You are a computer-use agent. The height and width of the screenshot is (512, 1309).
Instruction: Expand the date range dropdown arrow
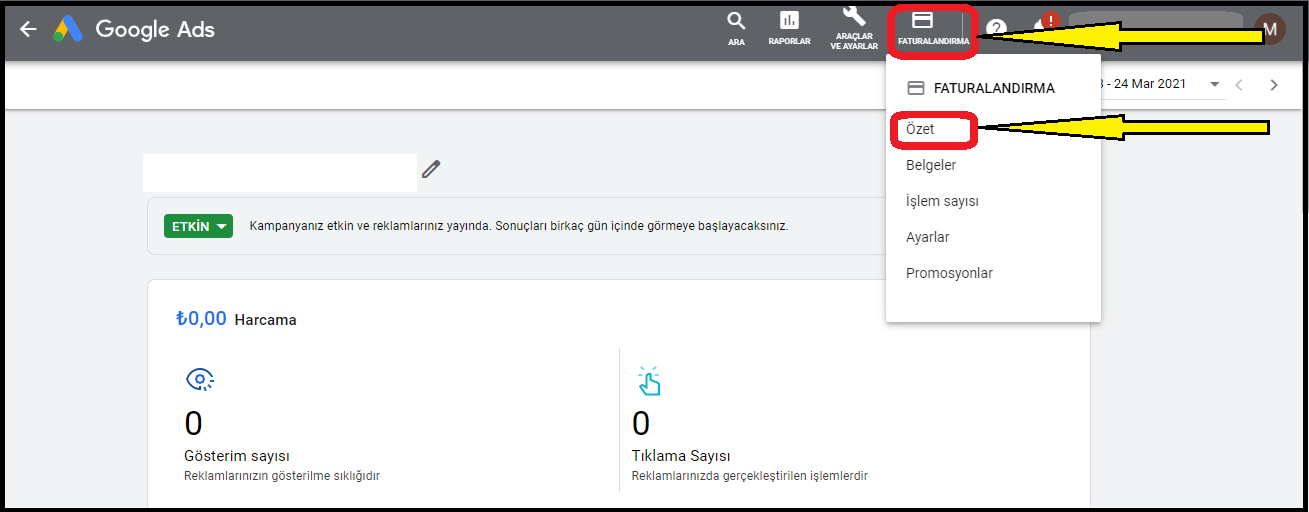pos(1215,85)
